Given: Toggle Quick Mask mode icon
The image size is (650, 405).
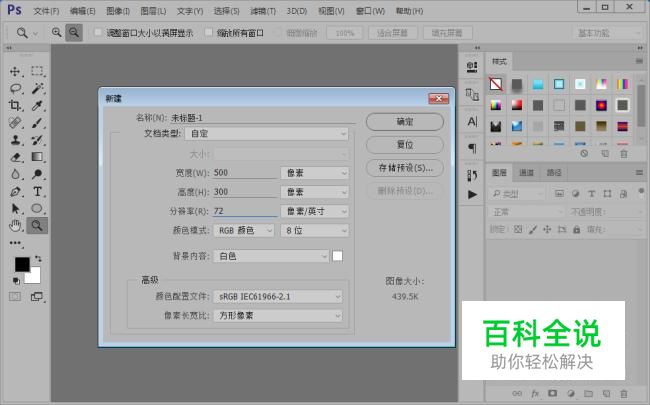Looking at the screenshot, I should [15, 296].
